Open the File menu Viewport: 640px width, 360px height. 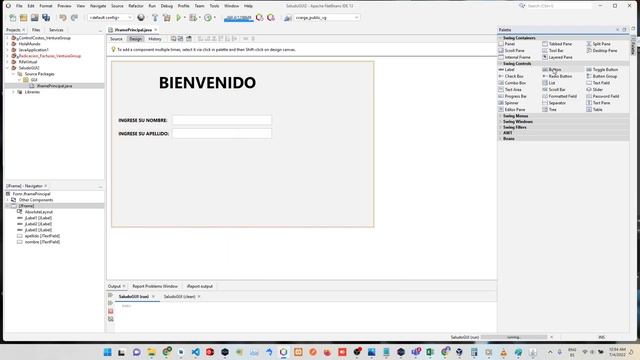point(19,6)
